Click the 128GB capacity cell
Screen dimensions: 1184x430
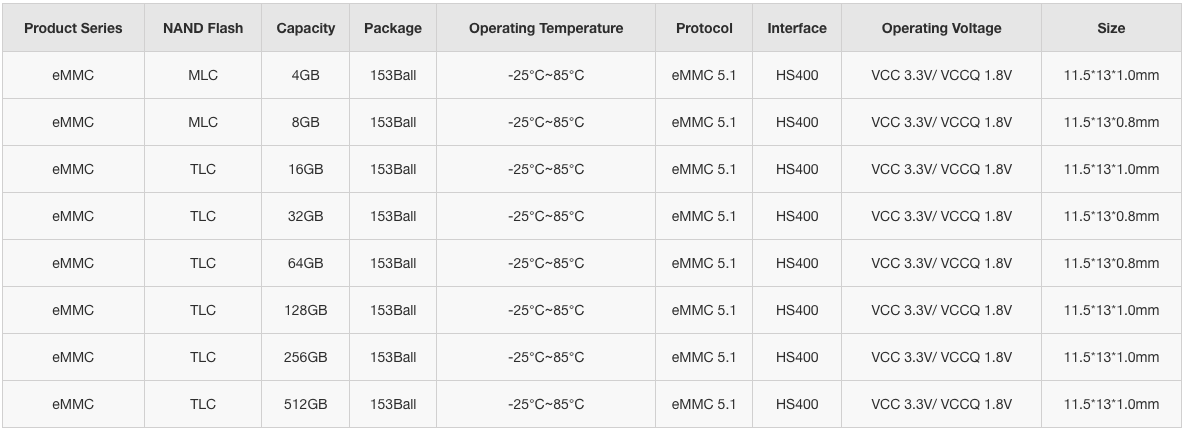306,310
